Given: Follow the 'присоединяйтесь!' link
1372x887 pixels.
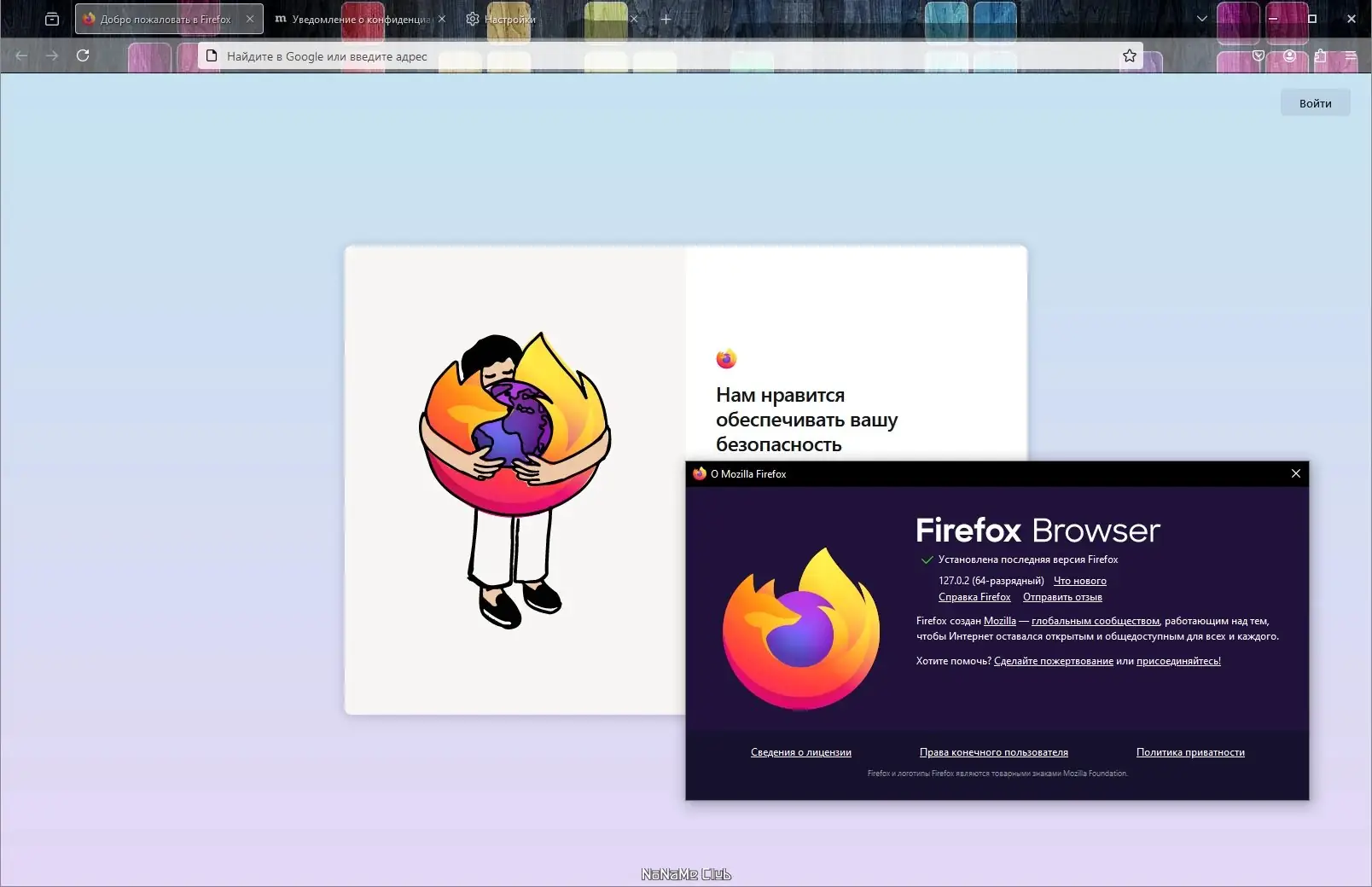Looking at the screenshot, I should tap(1178, 661).
